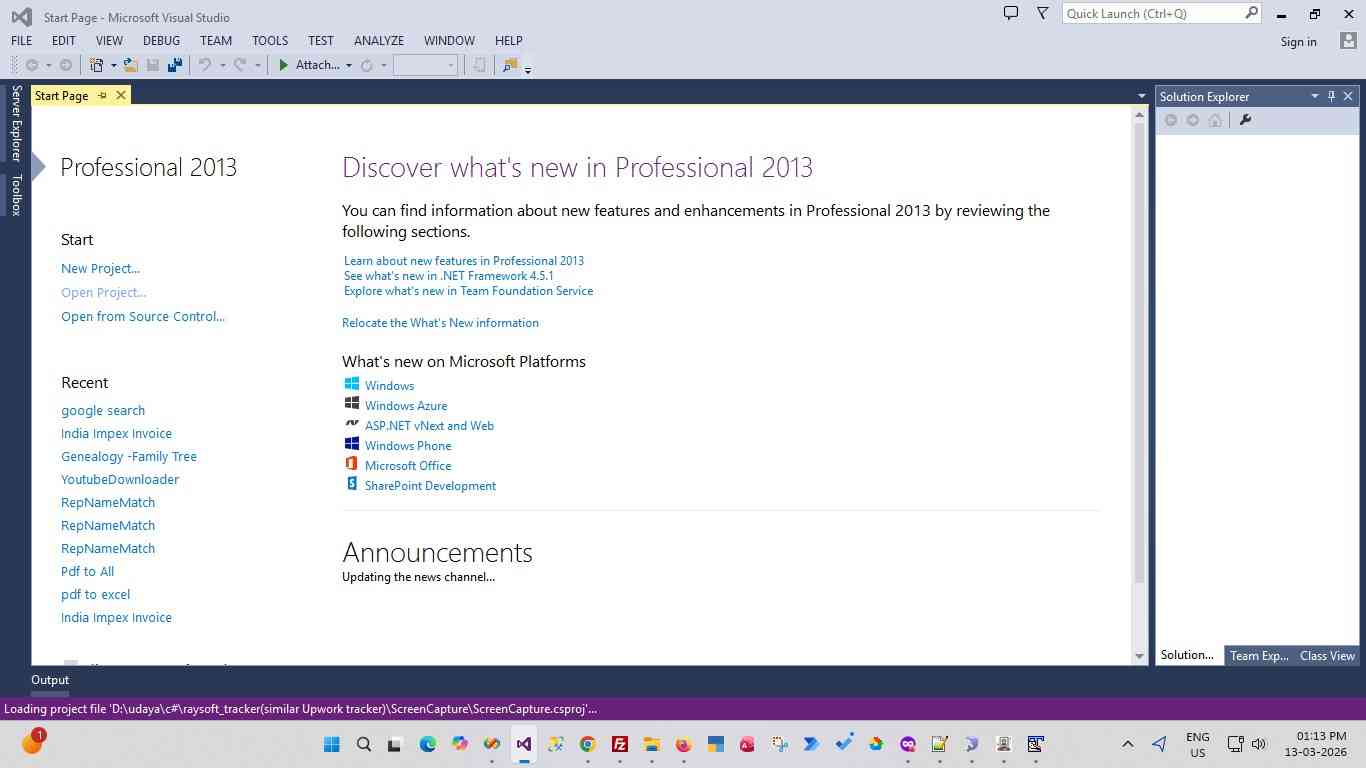Screen dimensions: 1366x768
Task: Click the Quick Launch search box
Action: 1150,14
